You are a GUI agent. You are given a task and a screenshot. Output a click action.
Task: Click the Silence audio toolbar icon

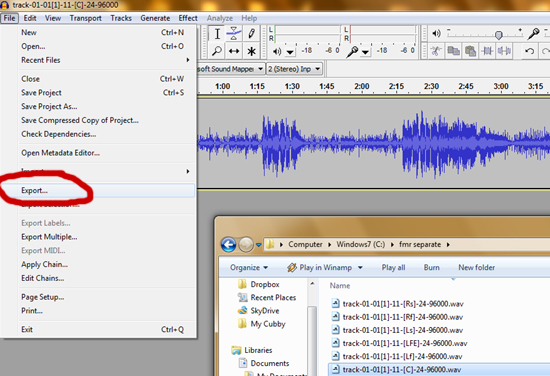504,51
